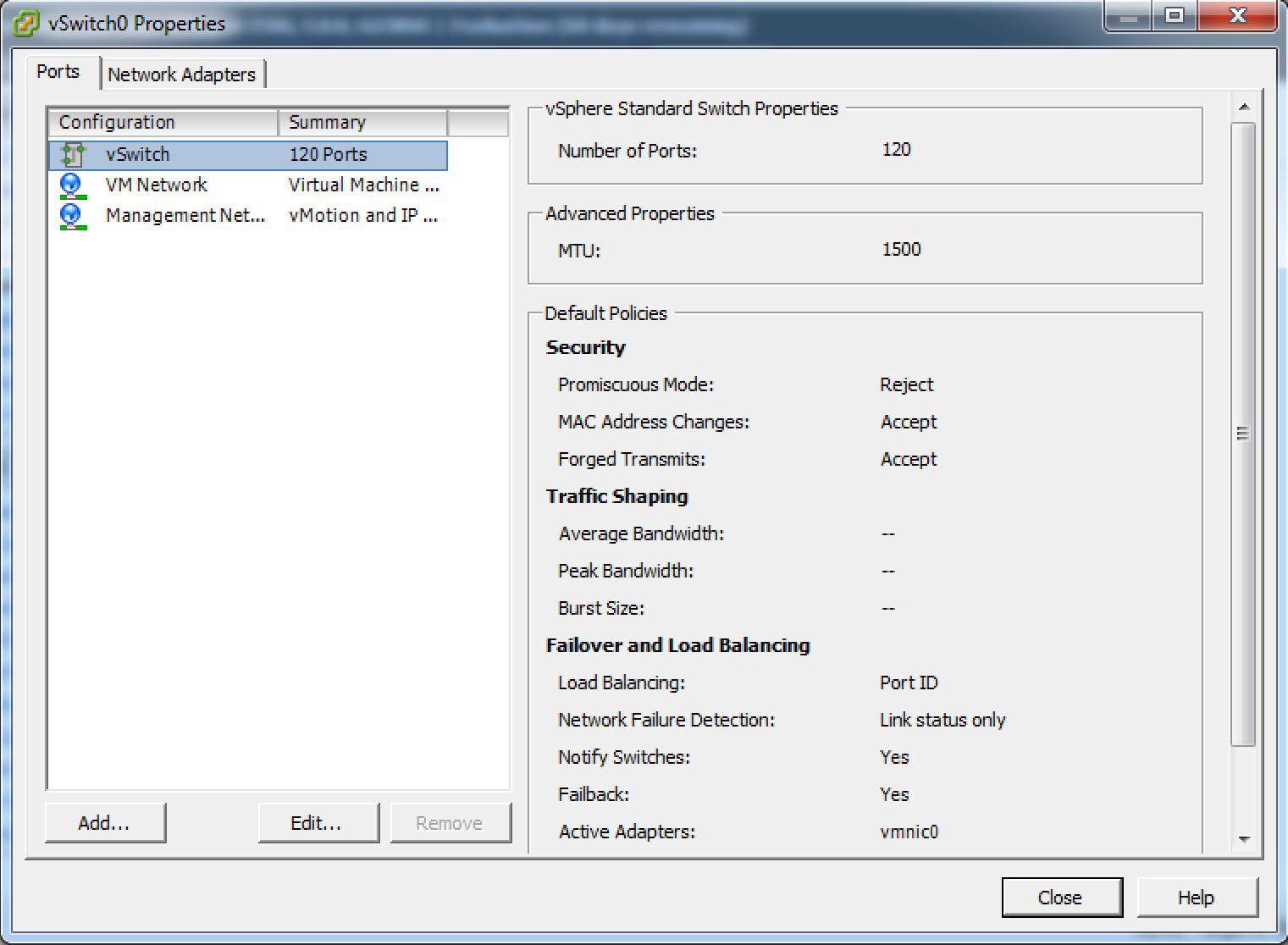
Task: Click the Number of Ports value 120
Action: (x=897, y=150)
